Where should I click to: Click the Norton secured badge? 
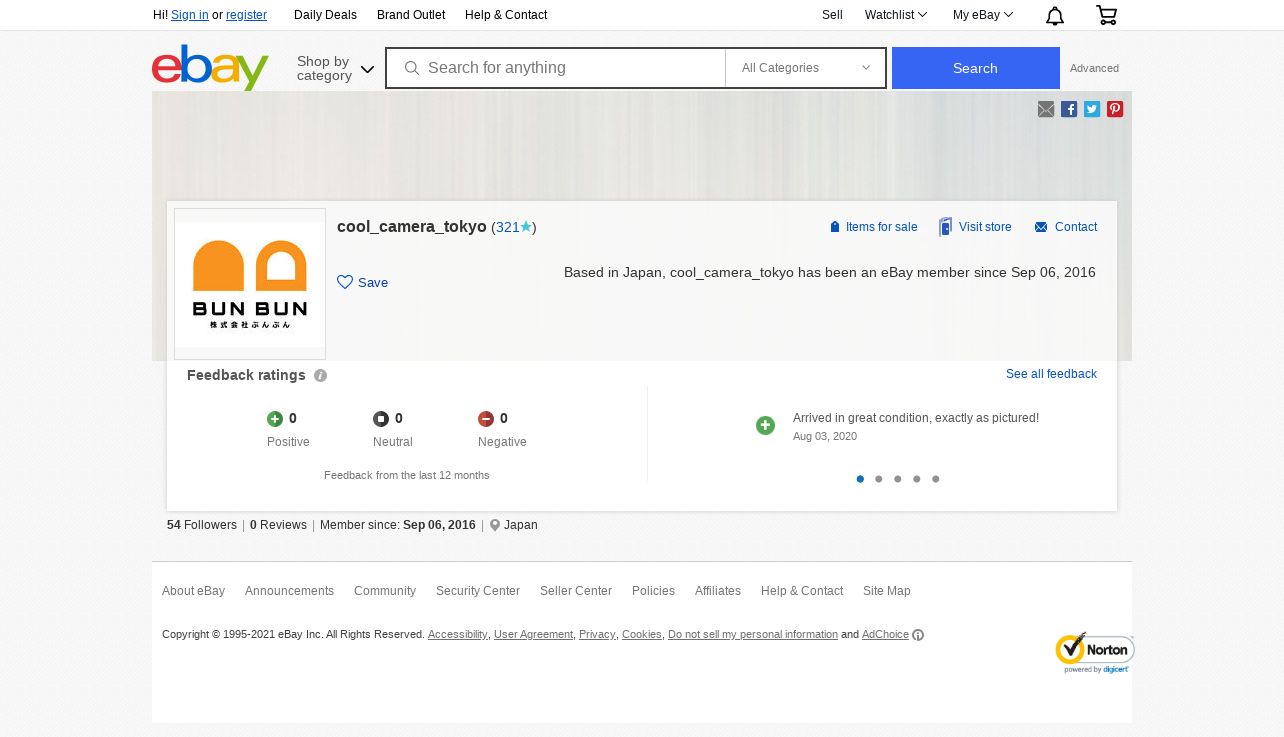point(1094,653)
